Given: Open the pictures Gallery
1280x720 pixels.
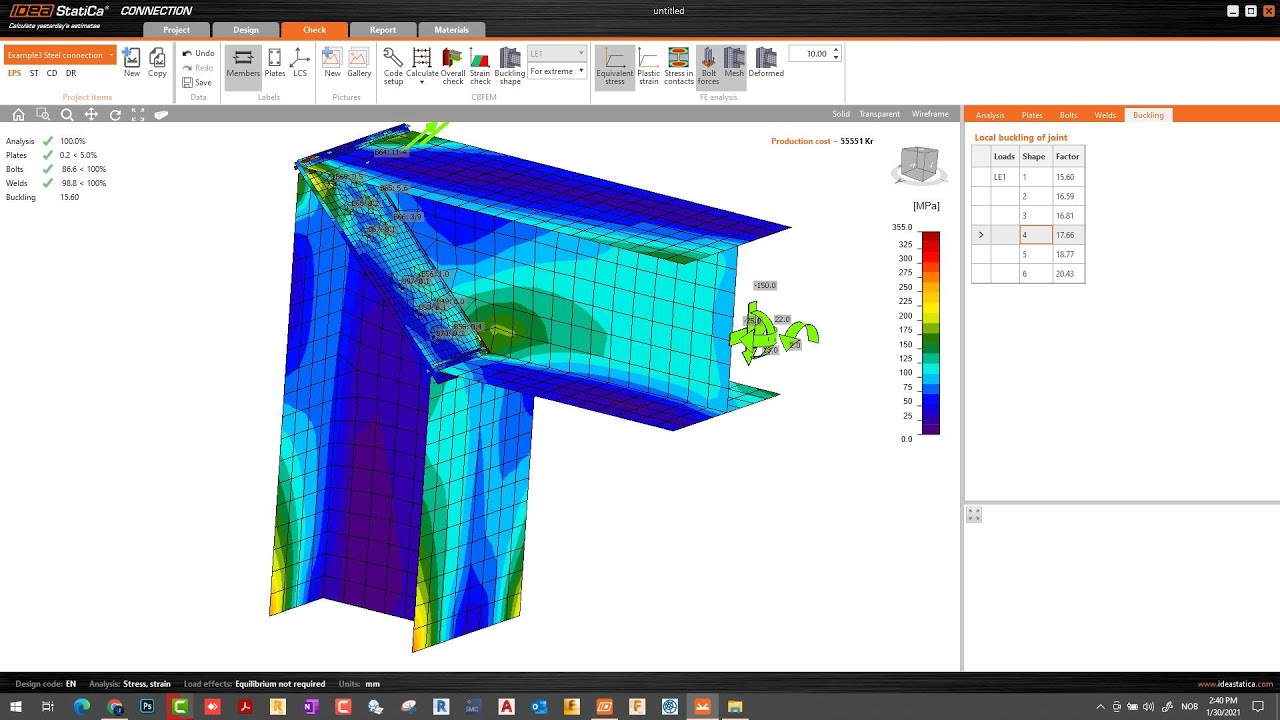Looking at the screenshot, I should (359, 62).
